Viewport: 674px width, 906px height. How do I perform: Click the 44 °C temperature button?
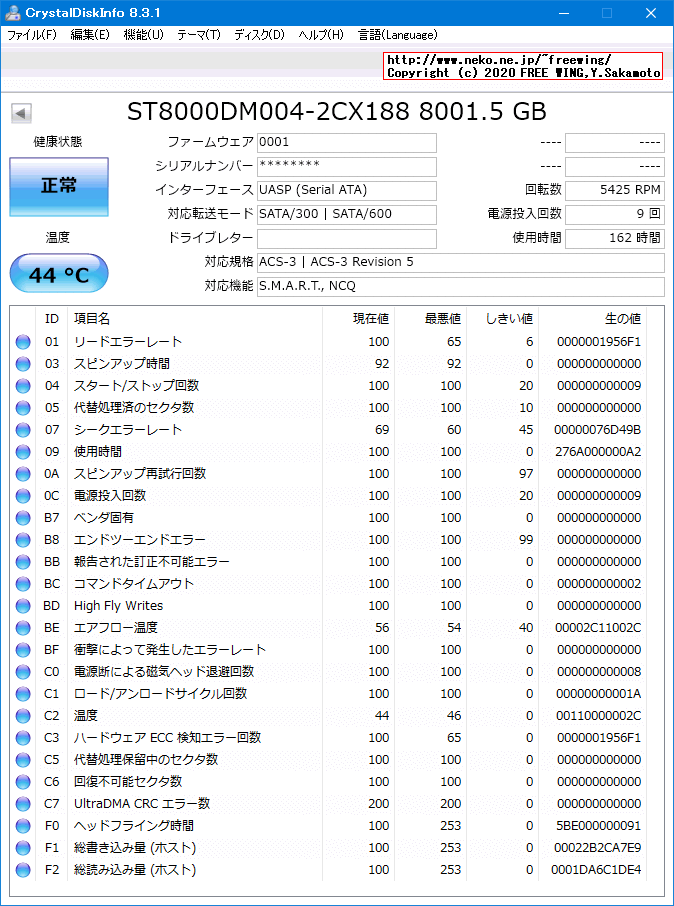59,275
